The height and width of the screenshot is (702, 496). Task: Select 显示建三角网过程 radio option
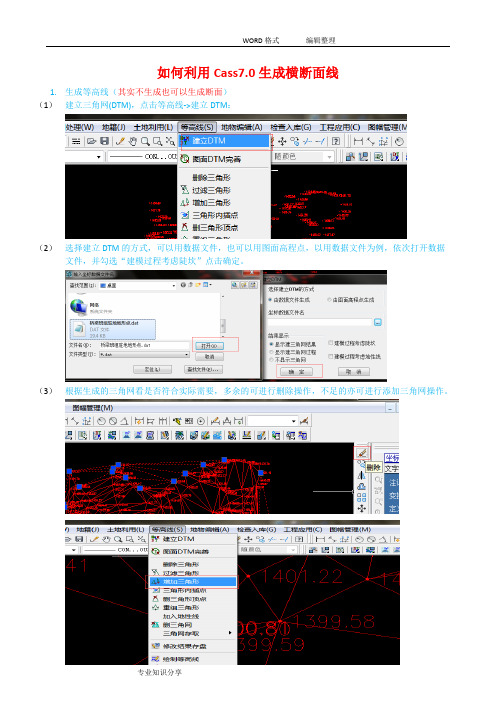(x=271, y=352)
